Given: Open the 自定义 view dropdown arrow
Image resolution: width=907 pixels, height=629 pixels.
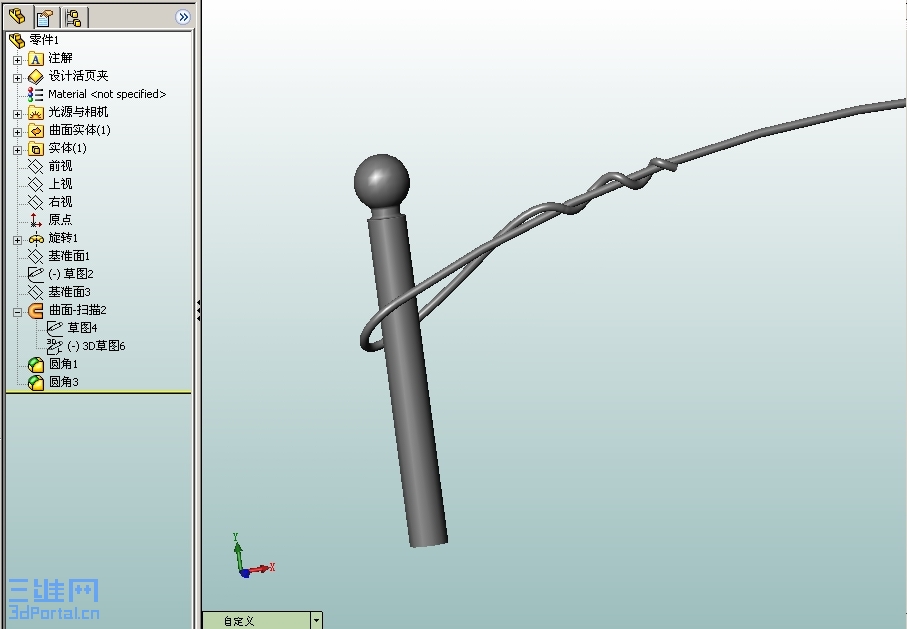Looking at the screenshot, I should click(316, 621).
